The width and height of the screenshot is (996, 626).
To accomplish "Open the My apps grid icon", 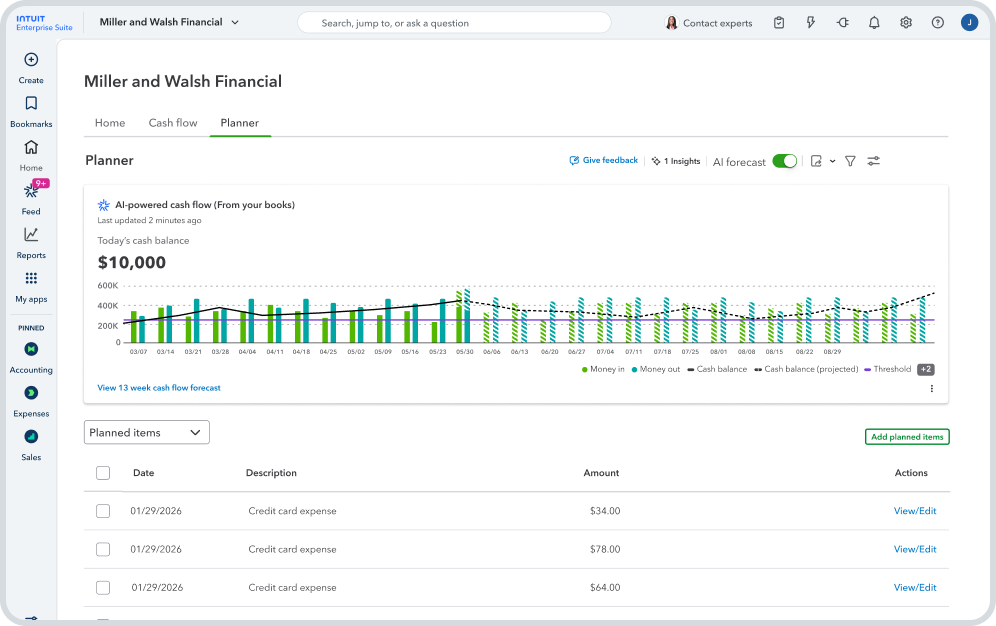I will pyautogui.click(x=31, y=279).
